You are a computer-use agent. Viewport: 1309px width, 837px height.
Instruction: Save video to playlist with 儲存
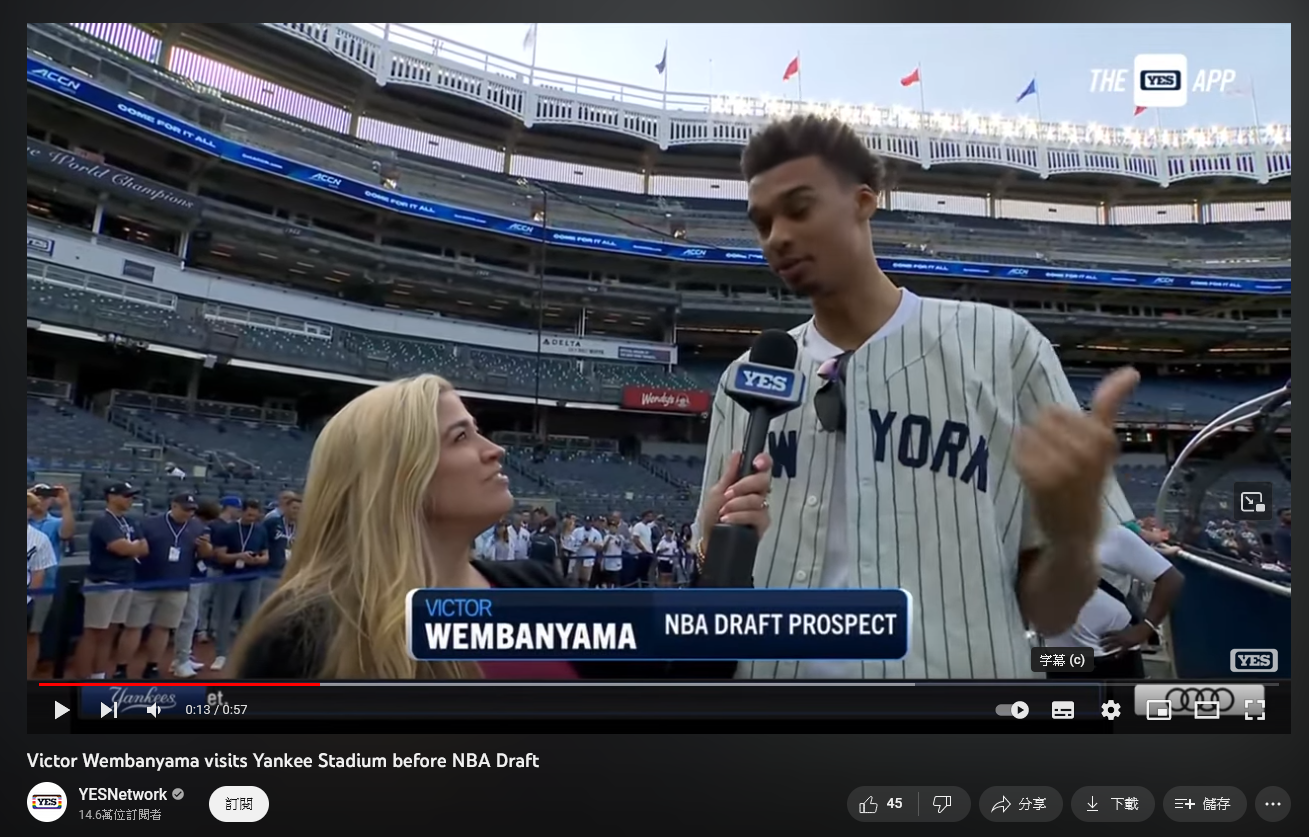click(x=1204, y=804)
